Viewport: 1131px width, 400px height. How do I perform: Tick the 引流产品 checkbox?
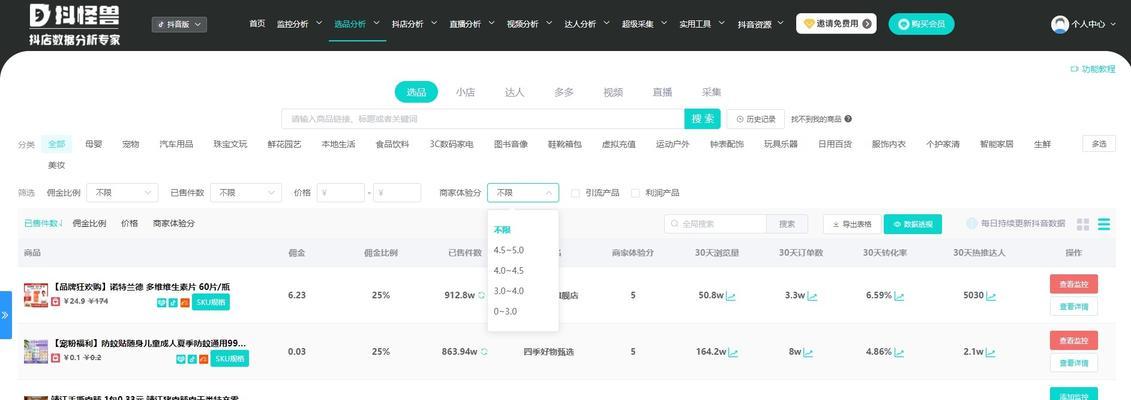[x=575, y=193]
